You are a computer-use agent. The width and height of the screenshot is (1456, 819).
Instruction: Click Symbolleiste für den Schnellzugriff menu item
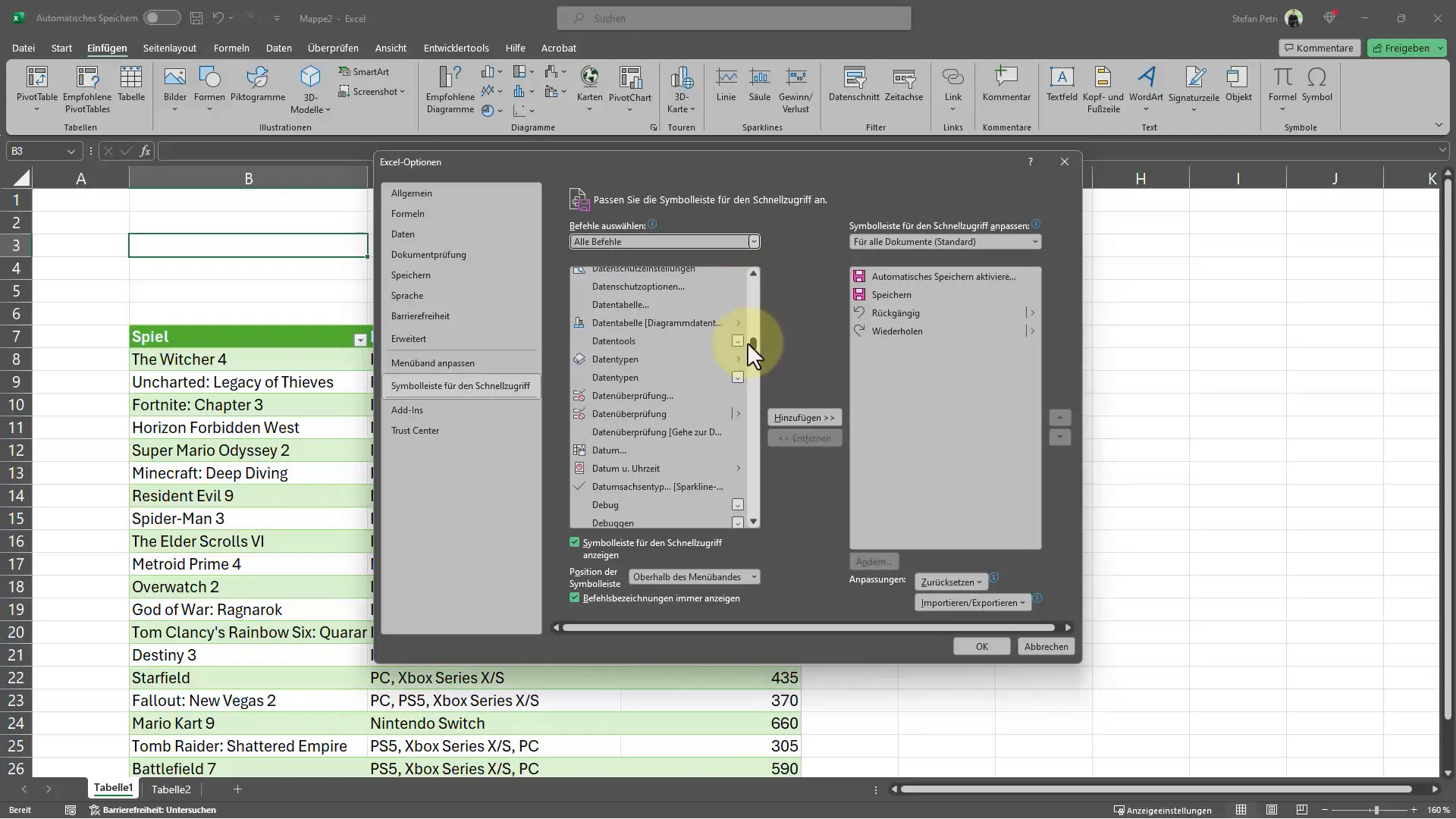click(x=460, y=386)
